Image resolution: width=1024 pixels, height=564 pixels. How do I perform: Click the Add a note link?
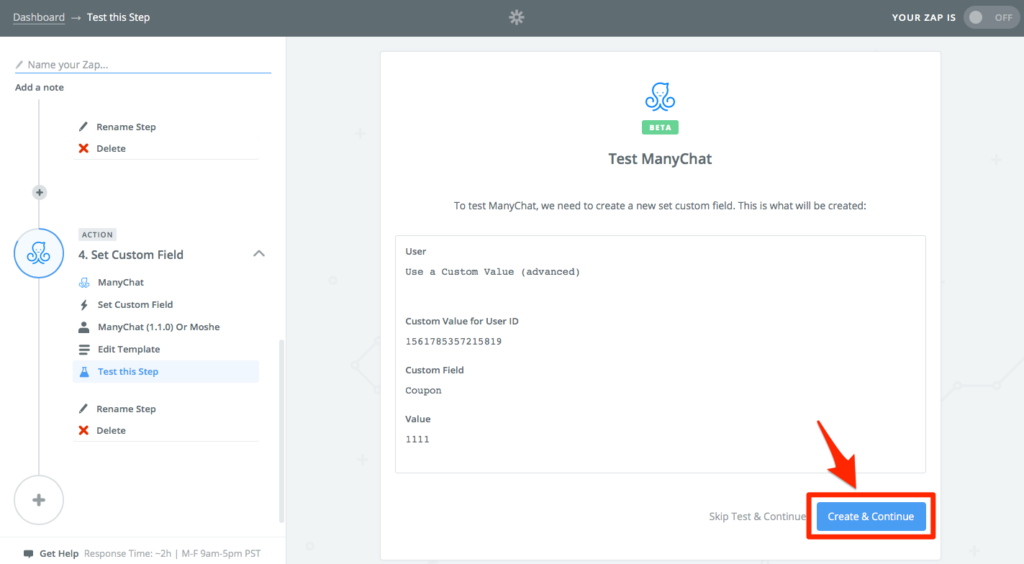click(x=39, y=87)
